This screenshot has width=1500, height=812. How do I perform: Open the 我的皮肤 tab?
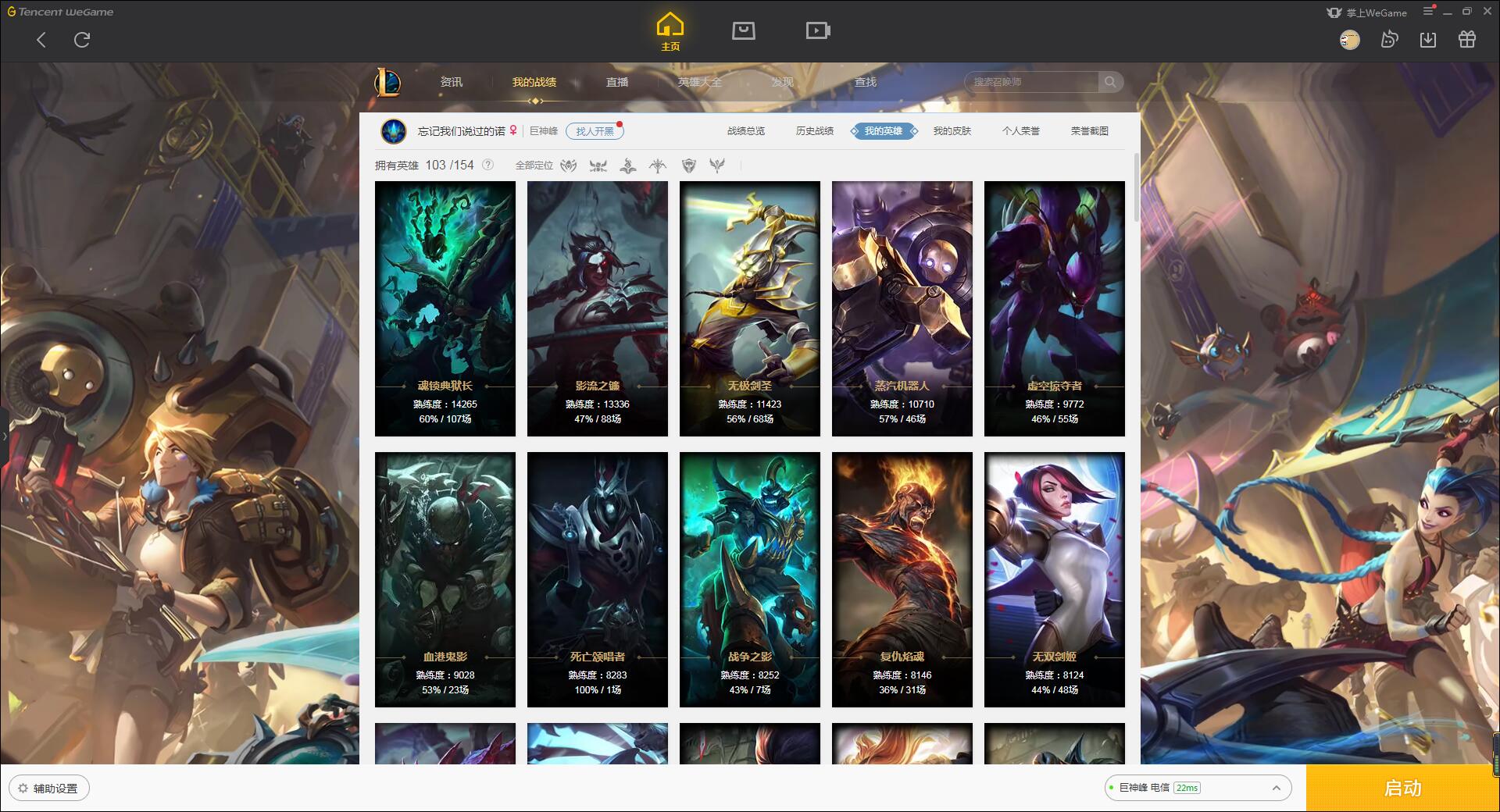(x=952, y=131)
